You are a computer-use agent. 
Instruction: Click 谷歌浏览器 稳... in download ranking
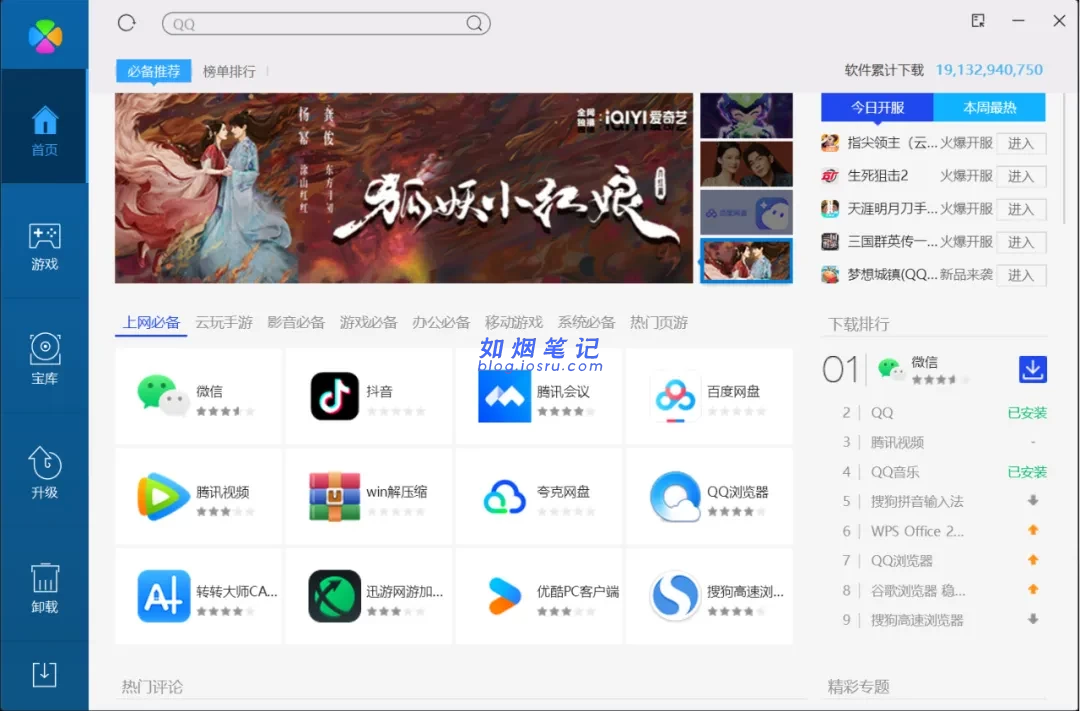click(917, 590)
